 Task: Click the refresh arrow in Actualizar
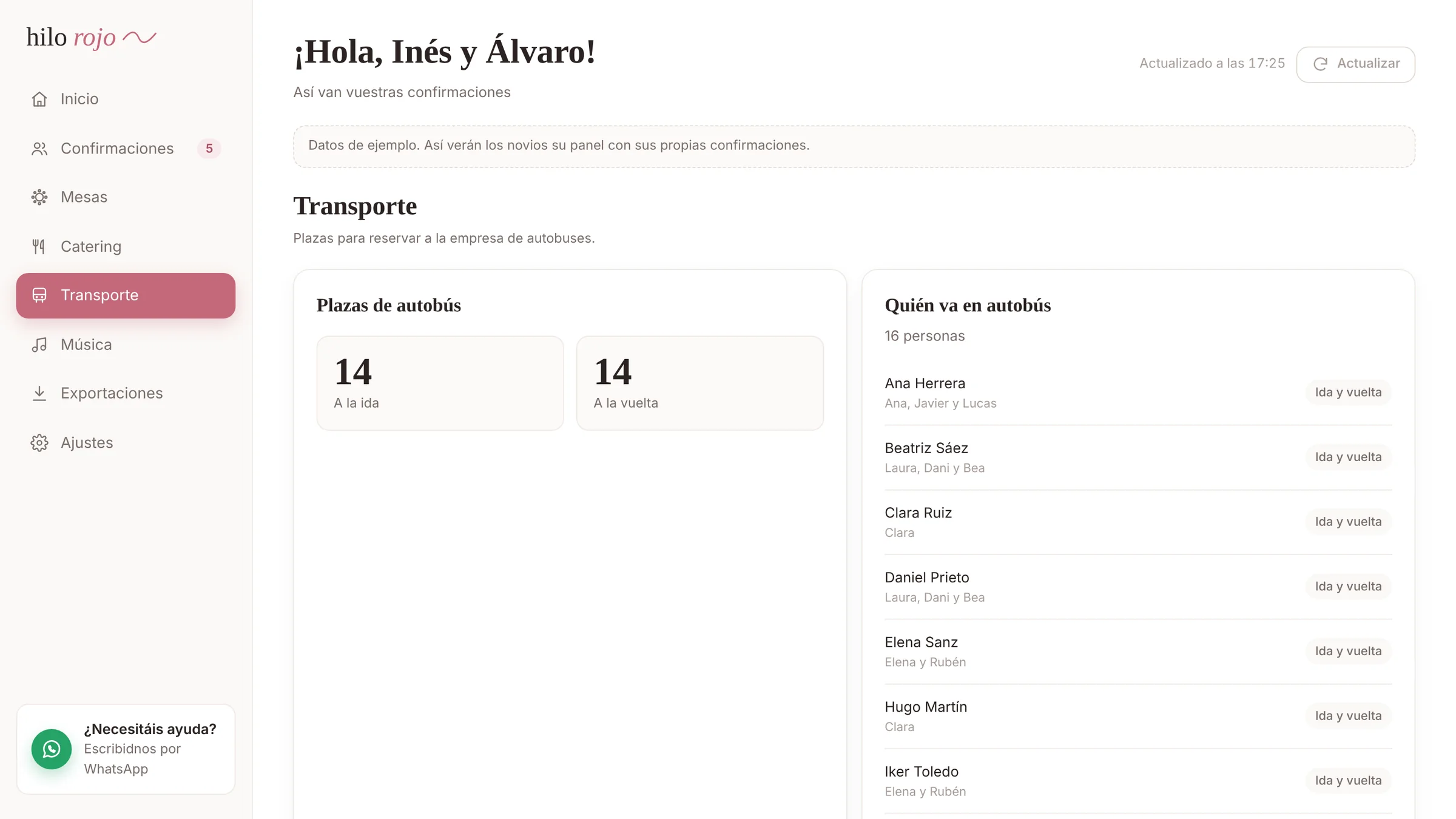point(1321,64)
